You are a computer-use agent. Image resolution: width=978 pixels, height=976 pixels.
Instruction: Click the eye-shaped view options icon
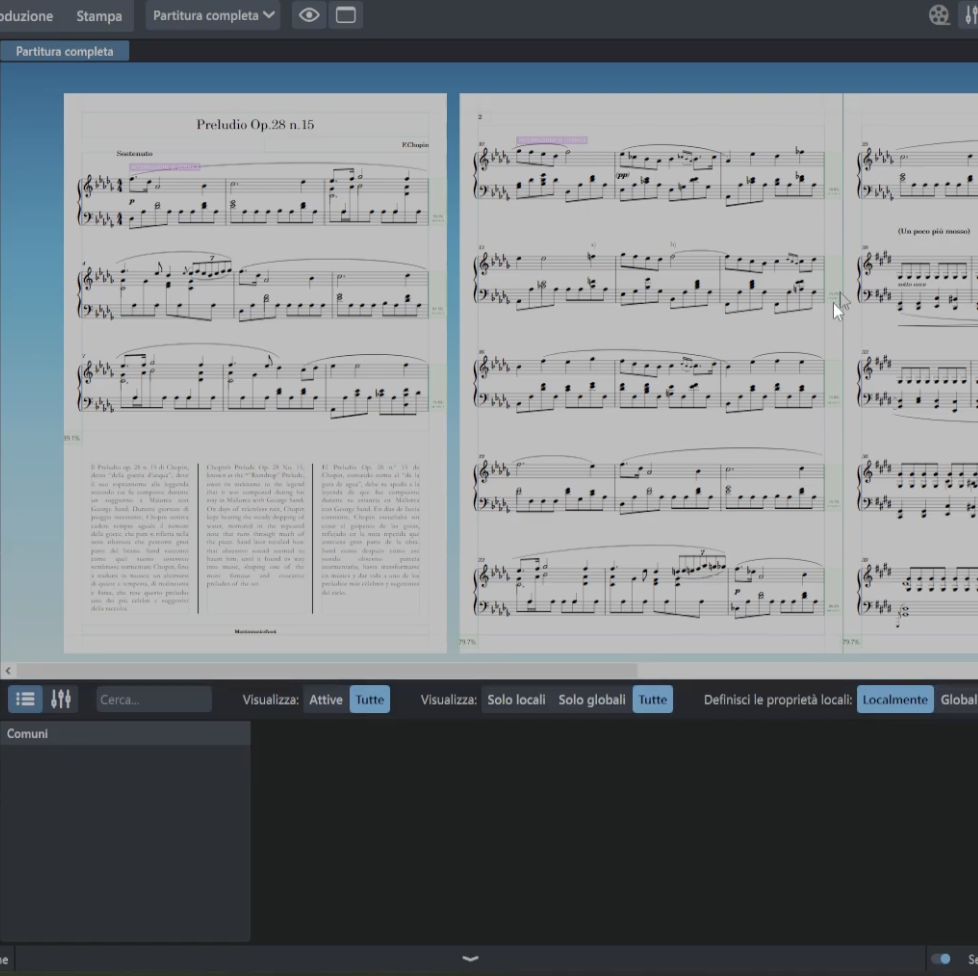(x=309, y=15)
